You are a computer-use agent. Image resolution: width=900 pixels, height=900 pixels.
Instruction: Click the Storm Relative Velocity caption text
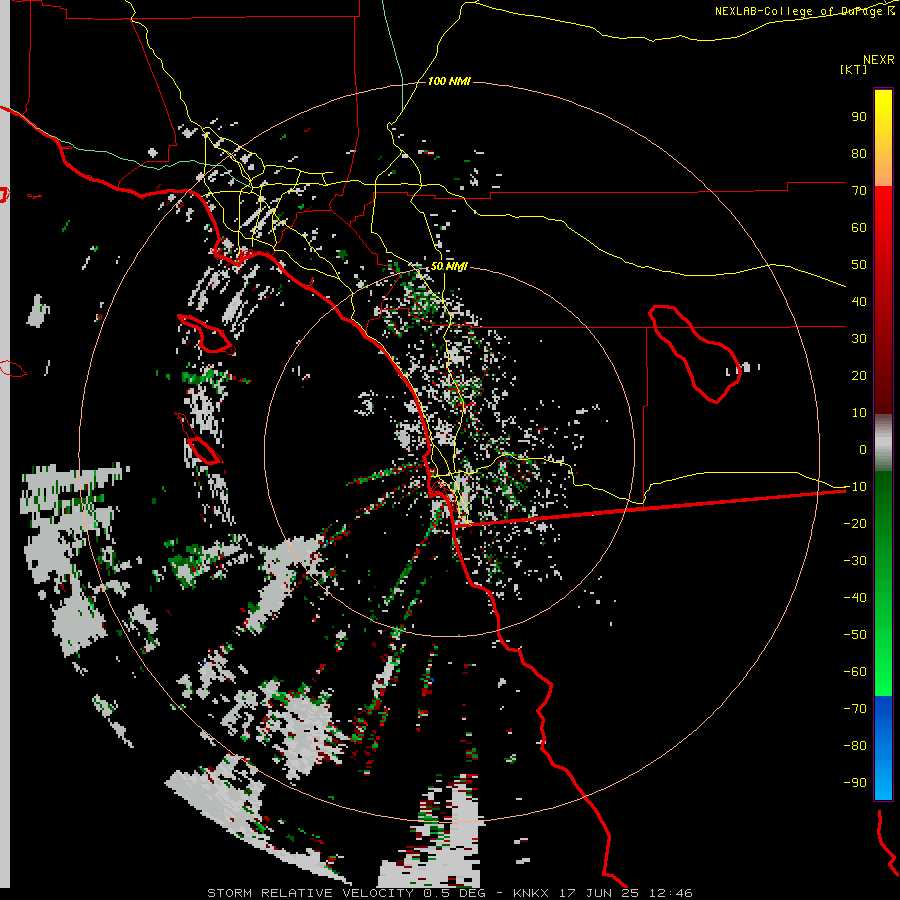click(x=449, y=893)
